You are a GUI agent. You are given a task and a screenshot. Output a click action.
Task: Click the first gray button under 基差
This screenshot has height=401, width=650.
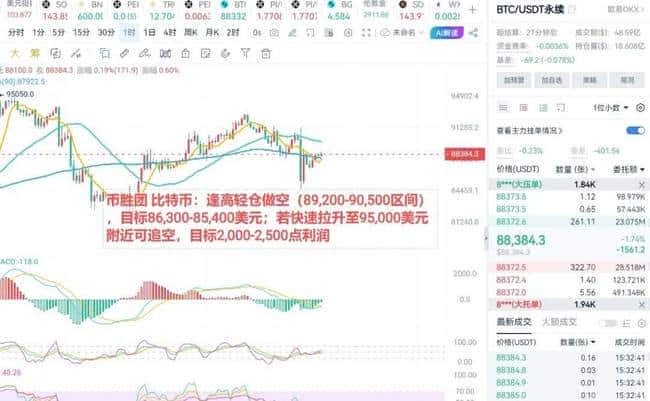pyautogui.click(x=514, y=80)
